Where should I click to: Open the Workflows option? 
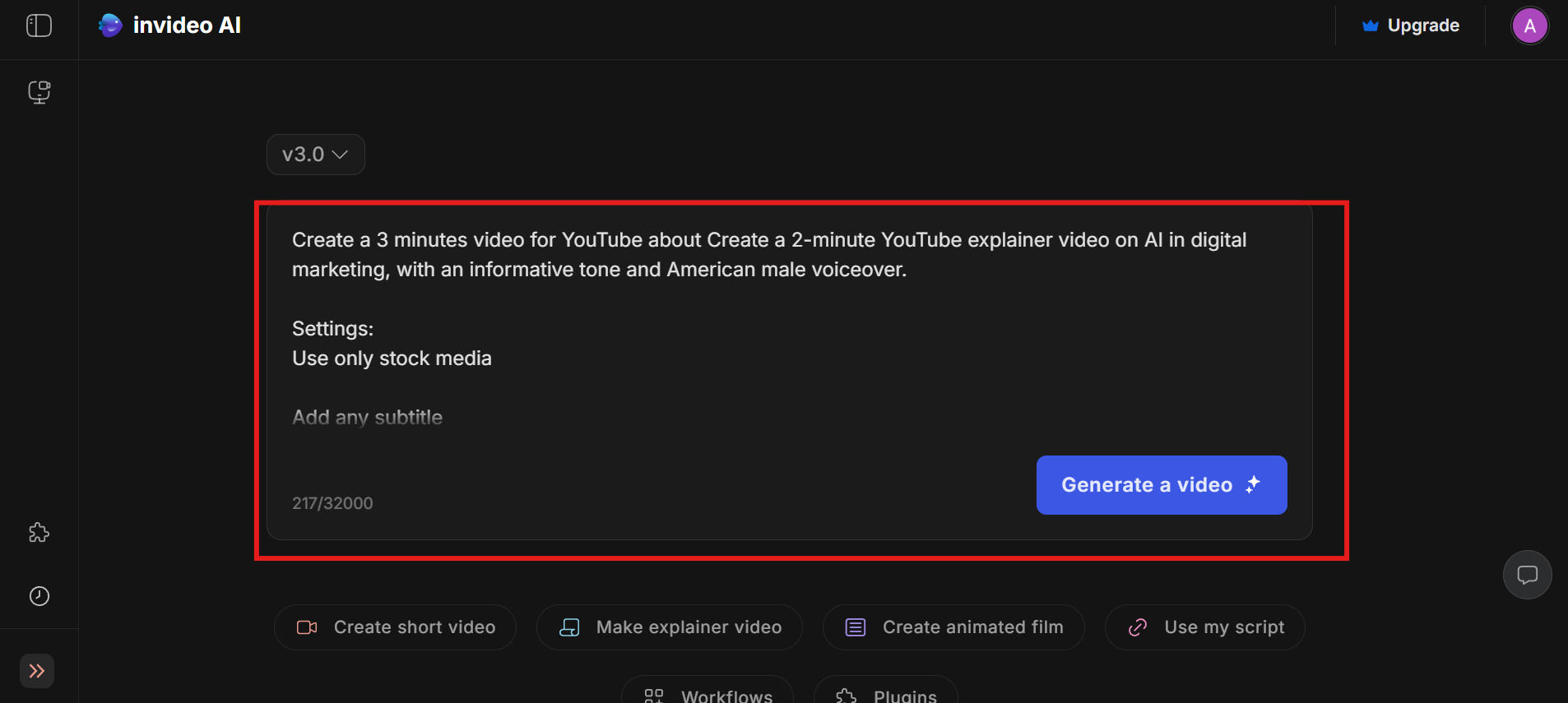click(707, 695)
